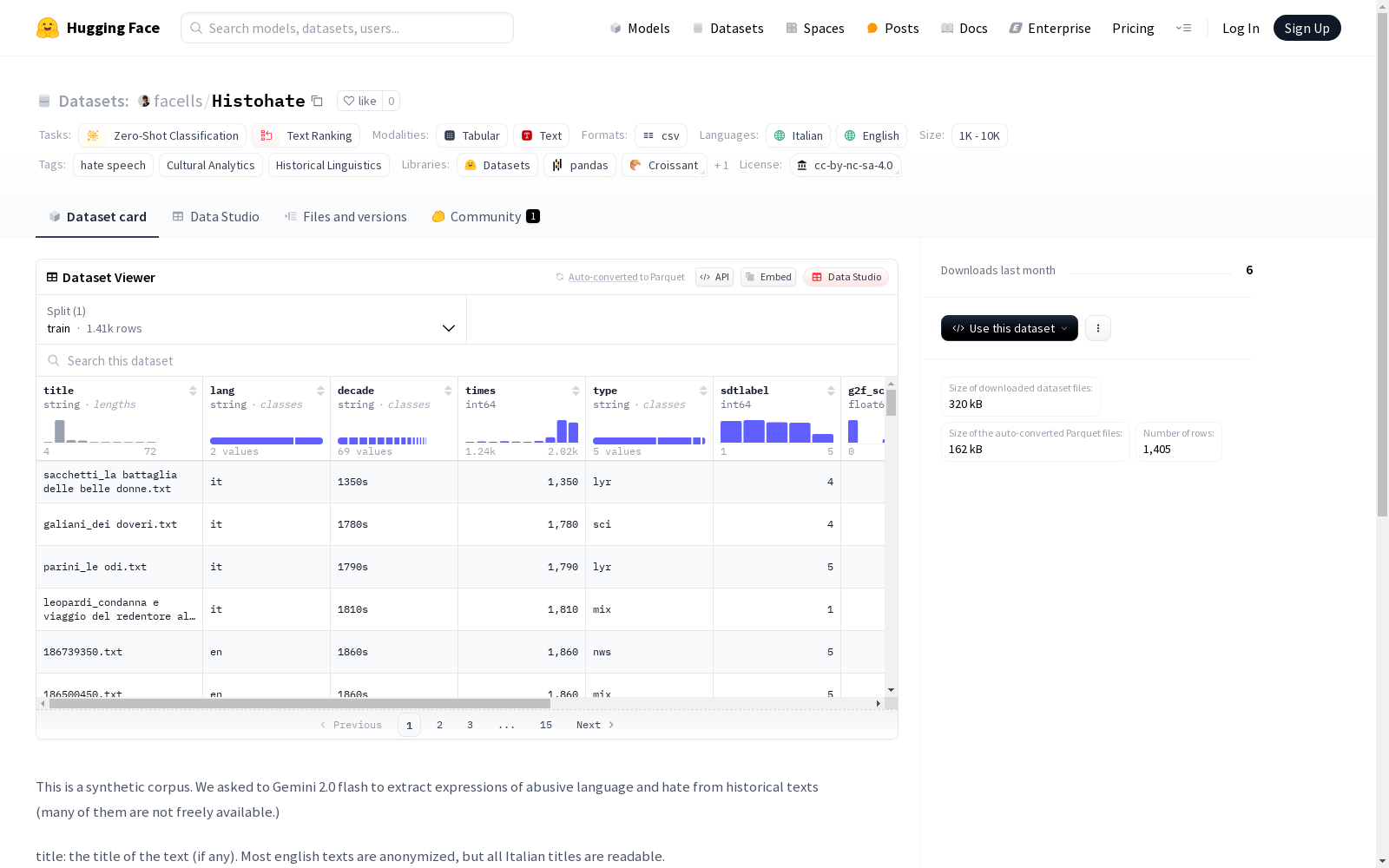Go to the Next table page

(596, 725)
